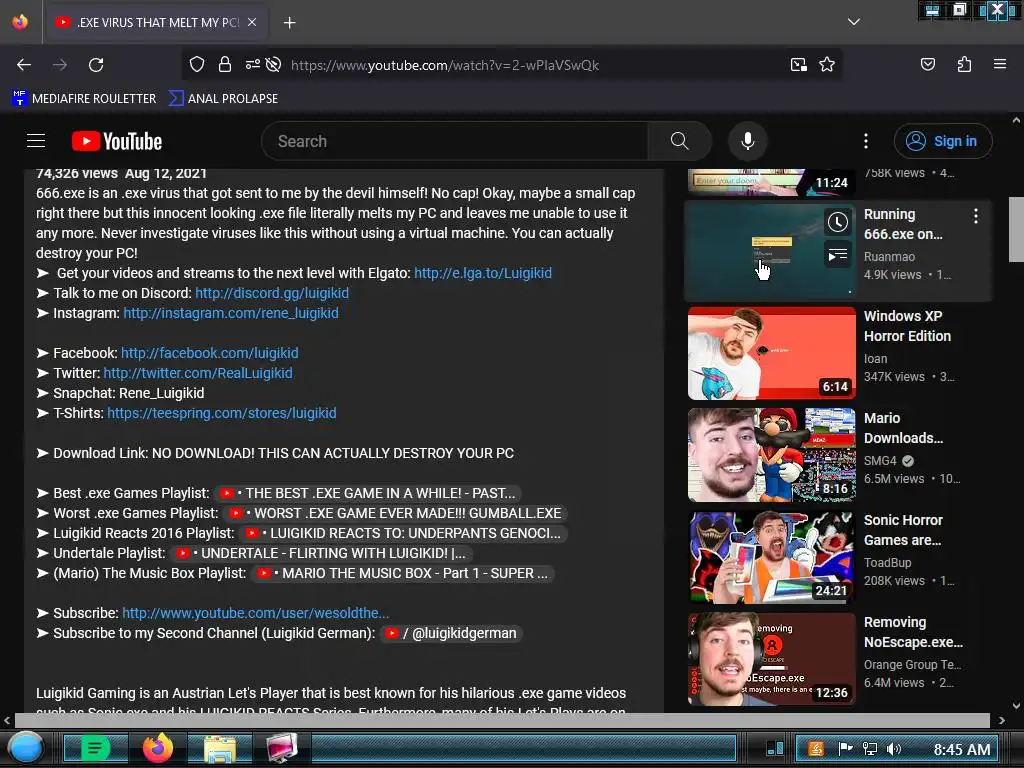Click the Ruanmao channel name
1024x768 pixels.
[889, 257]
